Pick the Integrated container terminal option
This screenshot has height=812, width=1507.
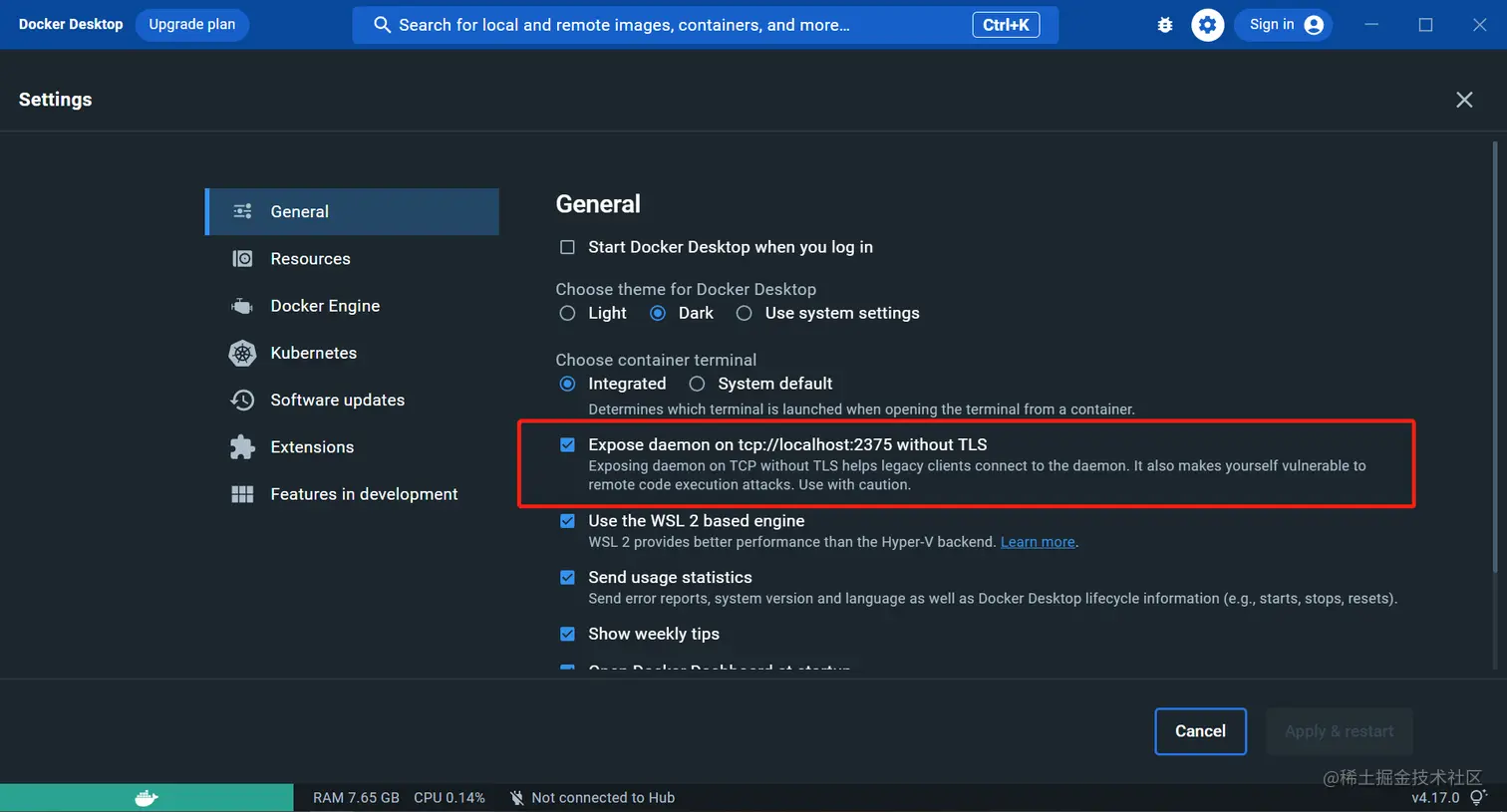click(567, 385)
